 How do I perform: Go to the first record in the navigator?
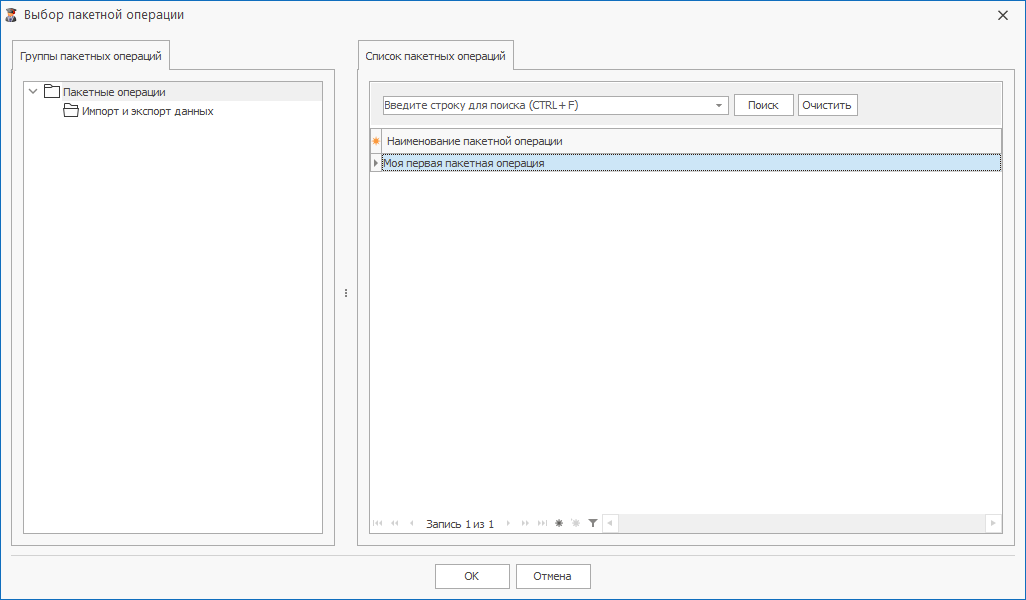378,523
